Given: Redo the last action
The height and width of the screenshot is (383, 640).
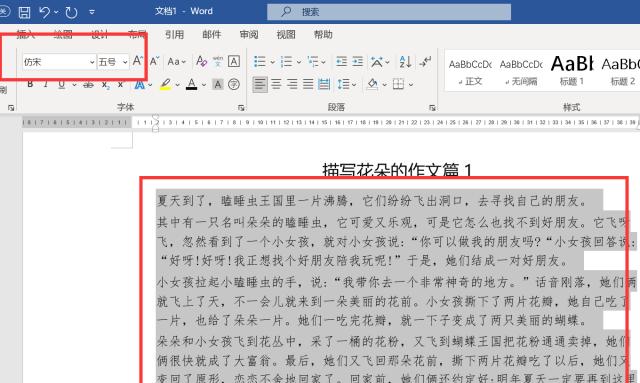Looking at the screenshot, I should pyautogui.click(x=71, y=12).
